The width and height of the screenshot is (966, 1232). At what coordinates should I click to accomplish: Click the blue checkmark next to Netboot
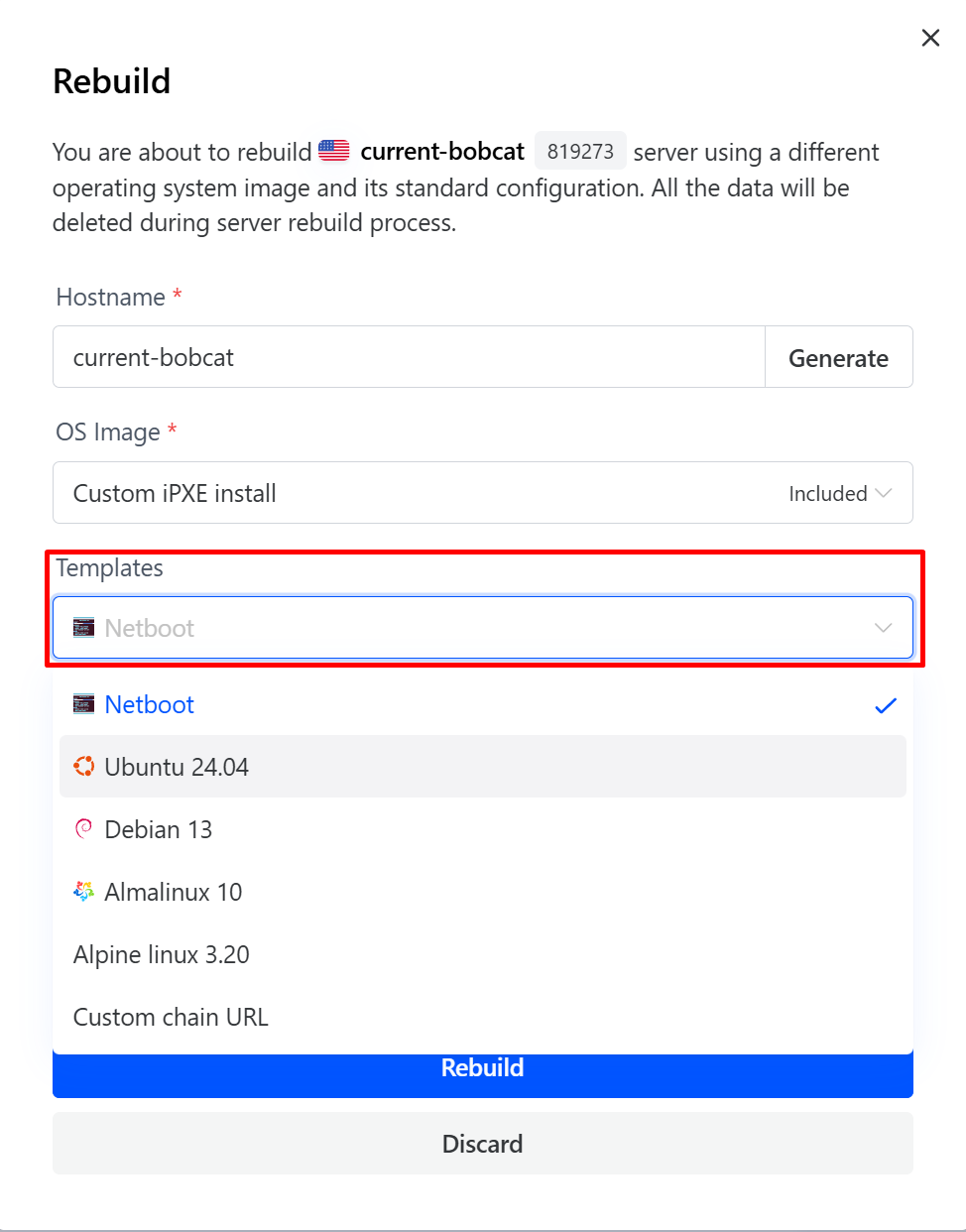point(886,705)
